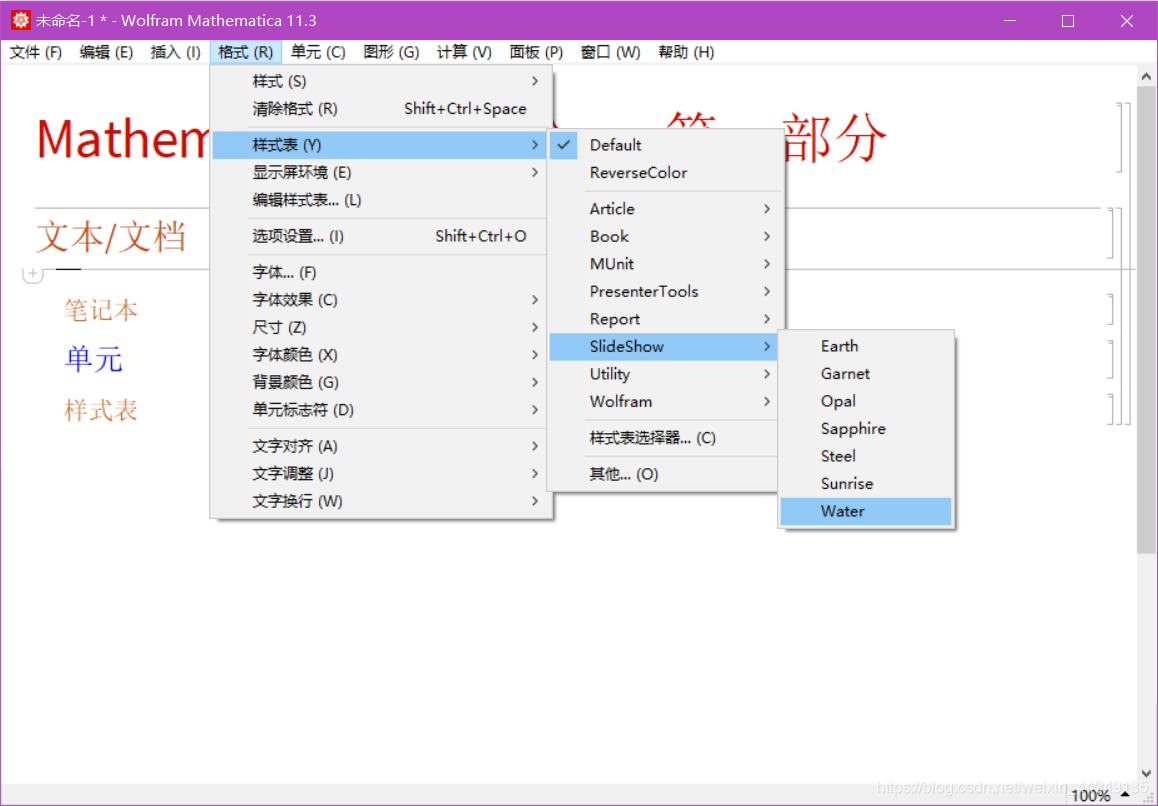
Task: Expand the Wolfram stylesheet submenu
Action: click(x=664, y=401)
